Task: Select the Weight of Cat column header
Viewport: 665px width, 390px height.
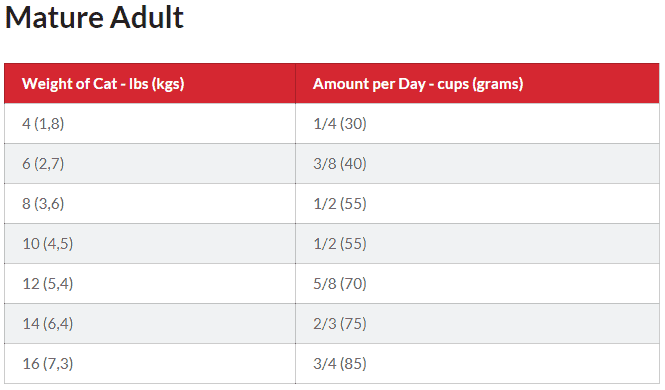Action: tap(150, 84)
